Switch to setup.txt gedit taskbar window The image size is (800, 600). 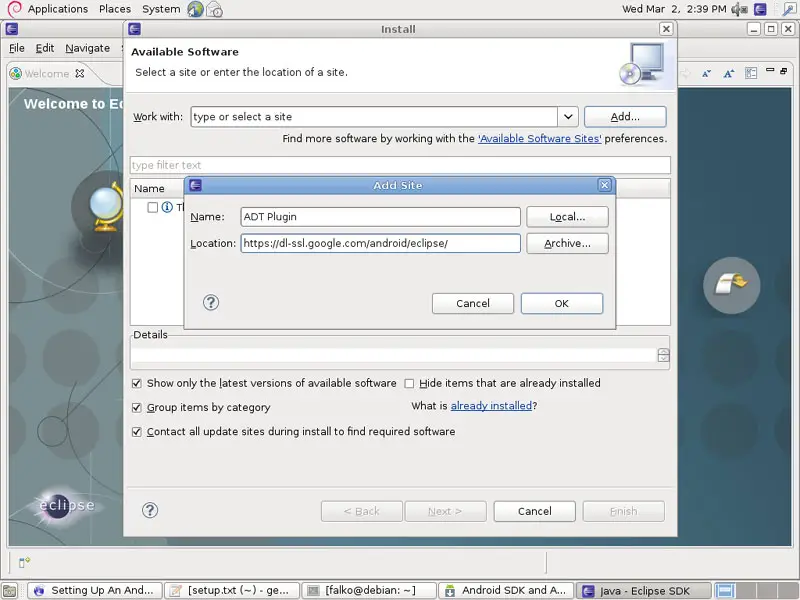pyautogui.click(x=232, y=590)
